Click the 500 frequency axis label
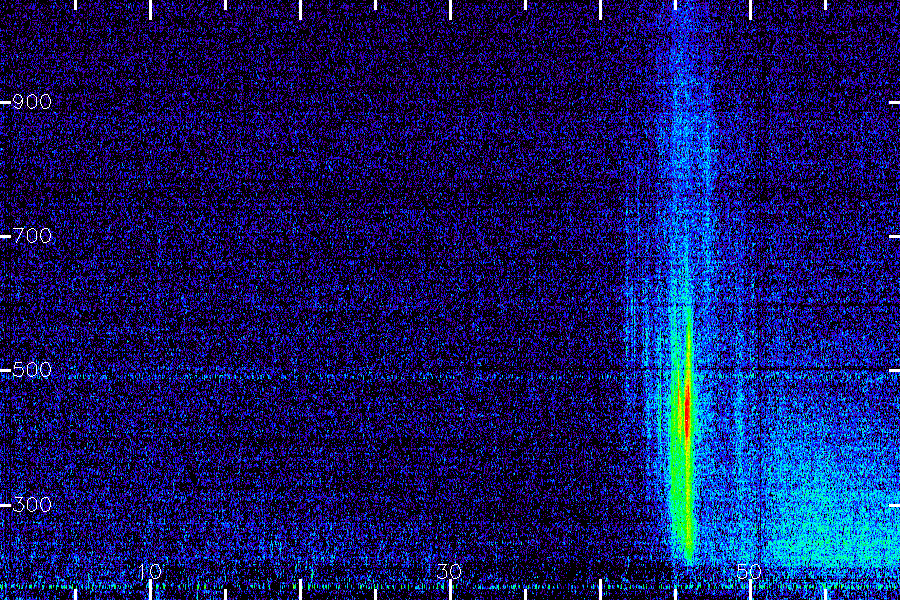This screenshot has height=600, width=900. click(x=32, y=370)
